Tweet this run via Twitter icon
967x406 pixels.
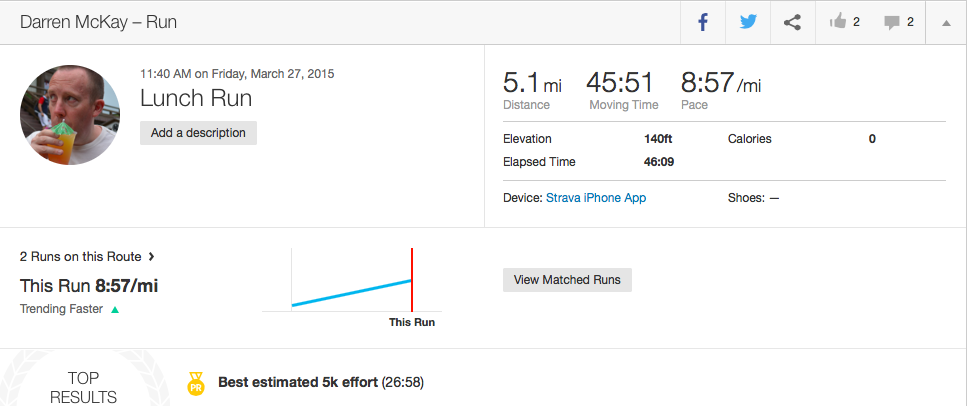pyautogui.click(x=748, y=23)
